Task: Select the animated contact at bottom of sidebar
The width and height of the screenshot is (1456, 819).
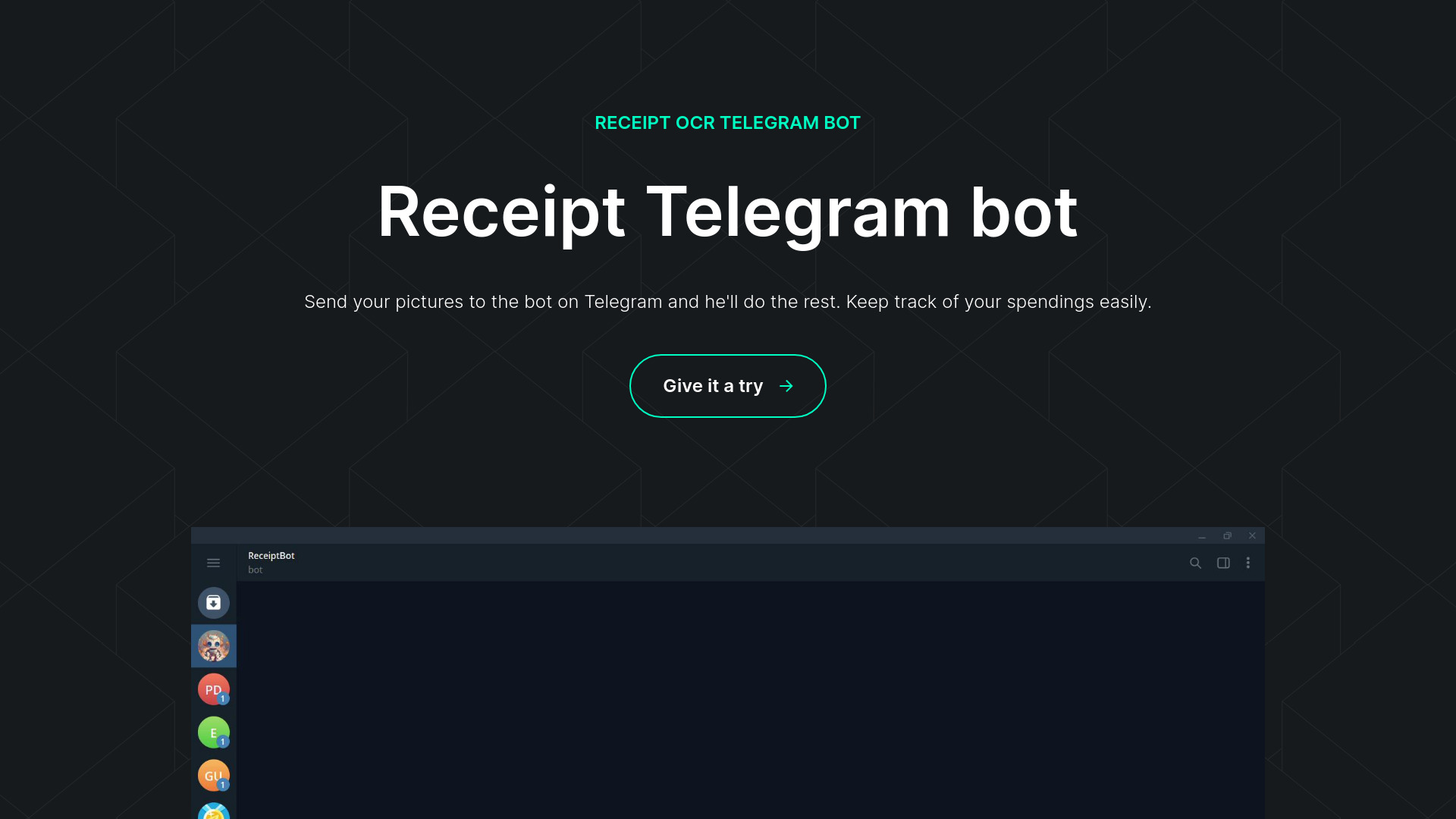Action: click(x=213, y=811)
